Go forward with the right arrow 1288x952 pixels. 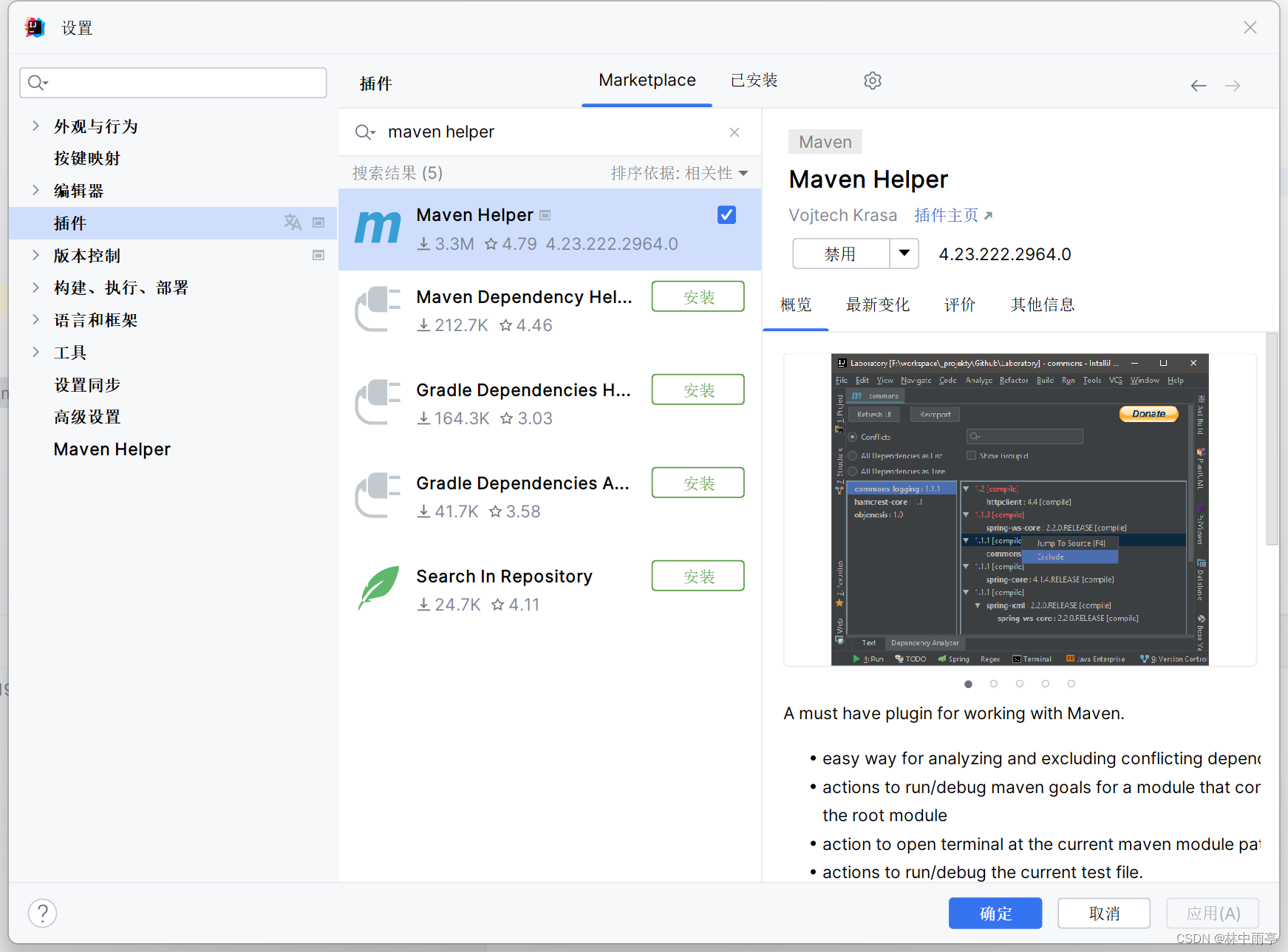pos(1233,86)
